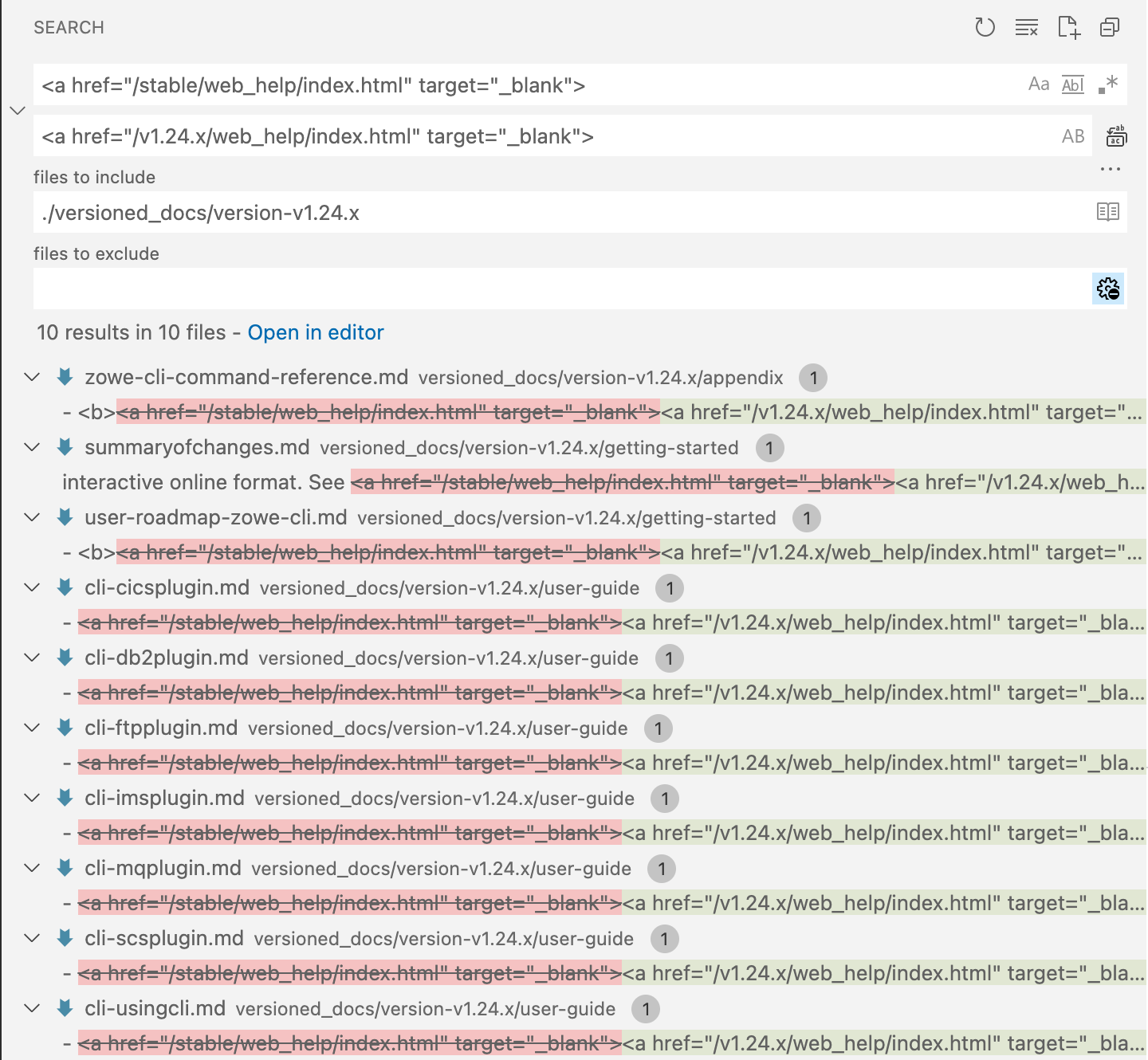The height and width of the screenshot is (1060, 1148).
Task: Select cli-imsplugin.md file row
Action: (574, 798)
